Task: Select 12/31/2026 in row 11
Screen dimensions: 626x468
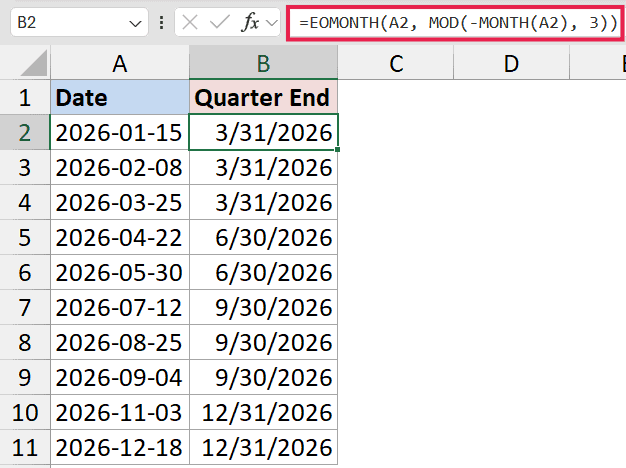Action: click(x=263, y=447)
